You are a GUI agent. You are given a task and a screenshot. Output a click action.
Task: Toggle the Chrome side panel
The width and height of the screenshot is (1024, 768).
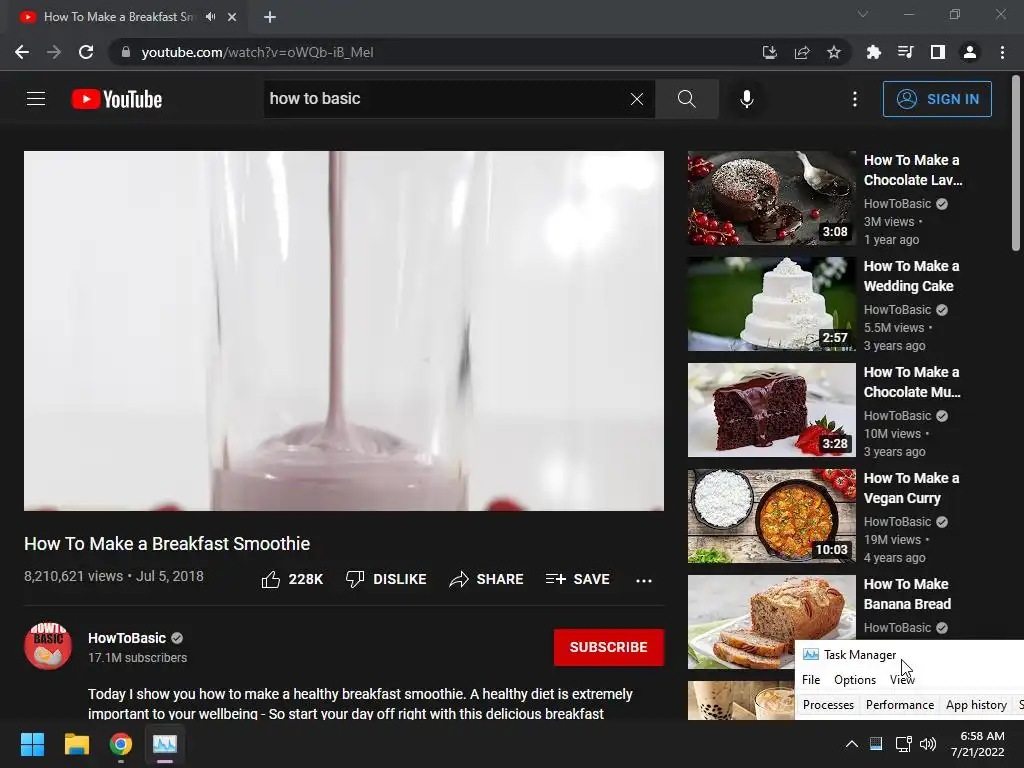pyautogui.click(x=938, y=52)
